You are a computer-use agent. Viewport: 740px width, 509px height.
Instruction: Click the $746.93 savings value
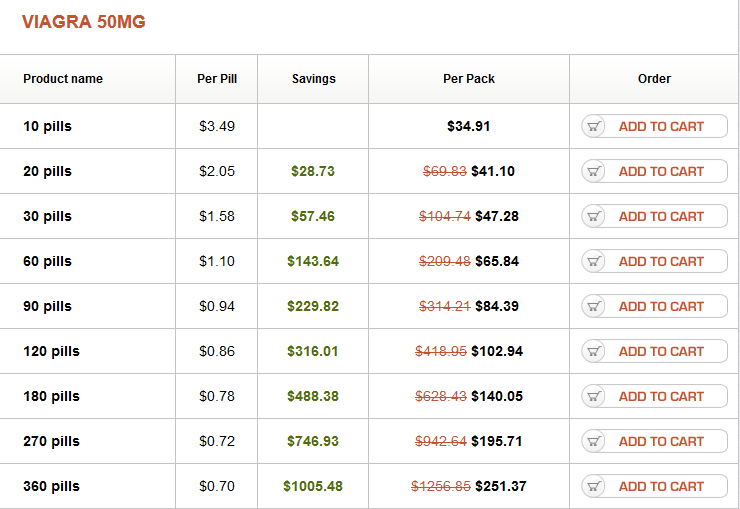313,441
